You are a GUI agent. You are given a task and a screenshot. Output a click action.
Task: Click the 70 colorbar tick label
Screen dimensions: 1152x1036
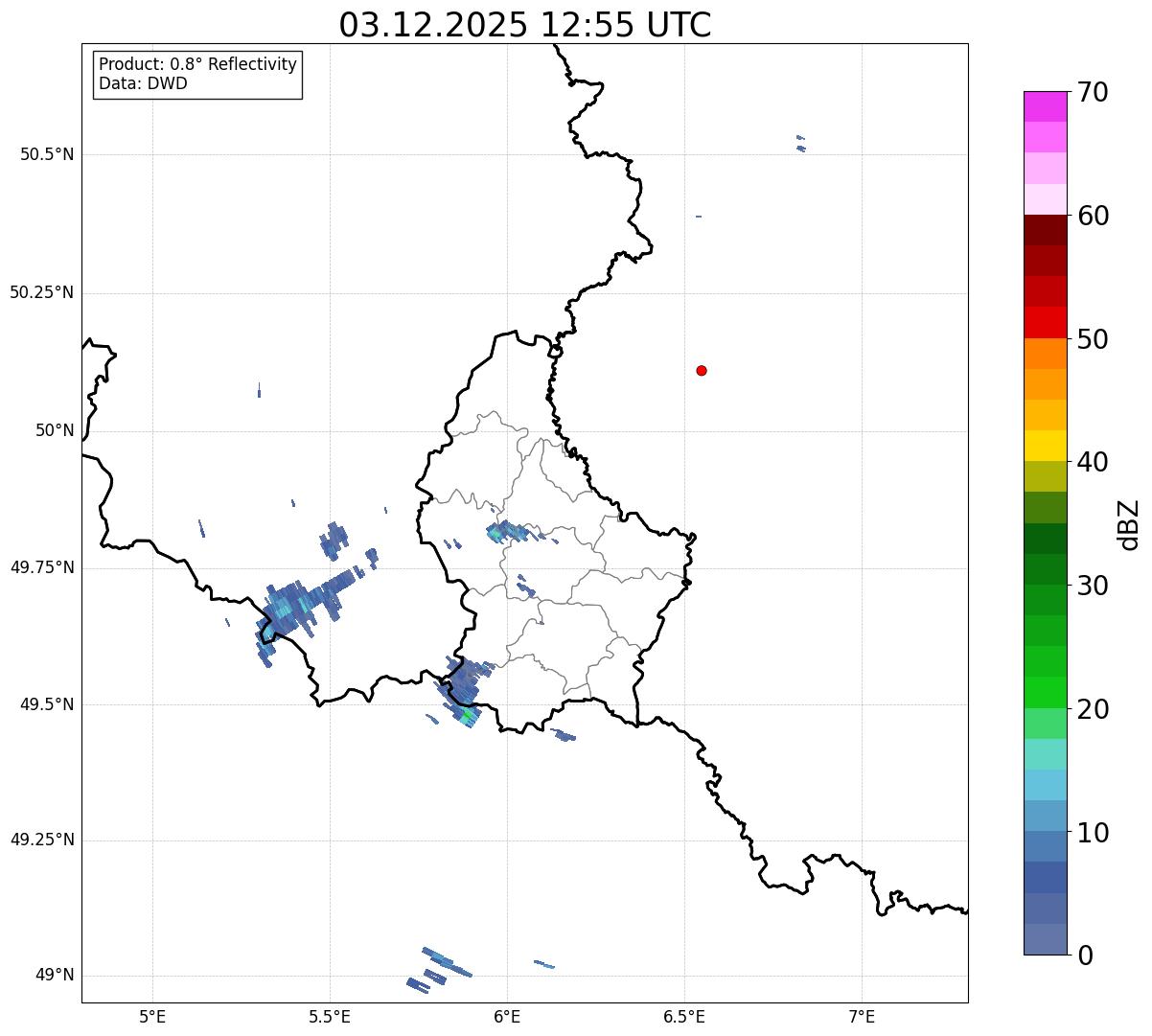[1093, 92]
